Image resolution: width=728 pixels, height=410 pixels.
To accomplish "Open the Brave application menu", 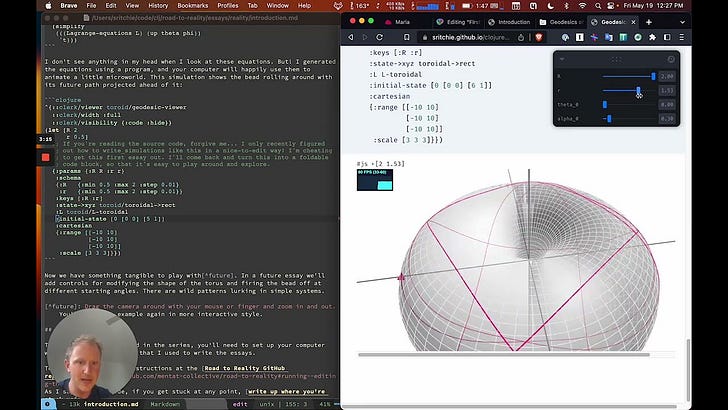I will click(69, 6).
